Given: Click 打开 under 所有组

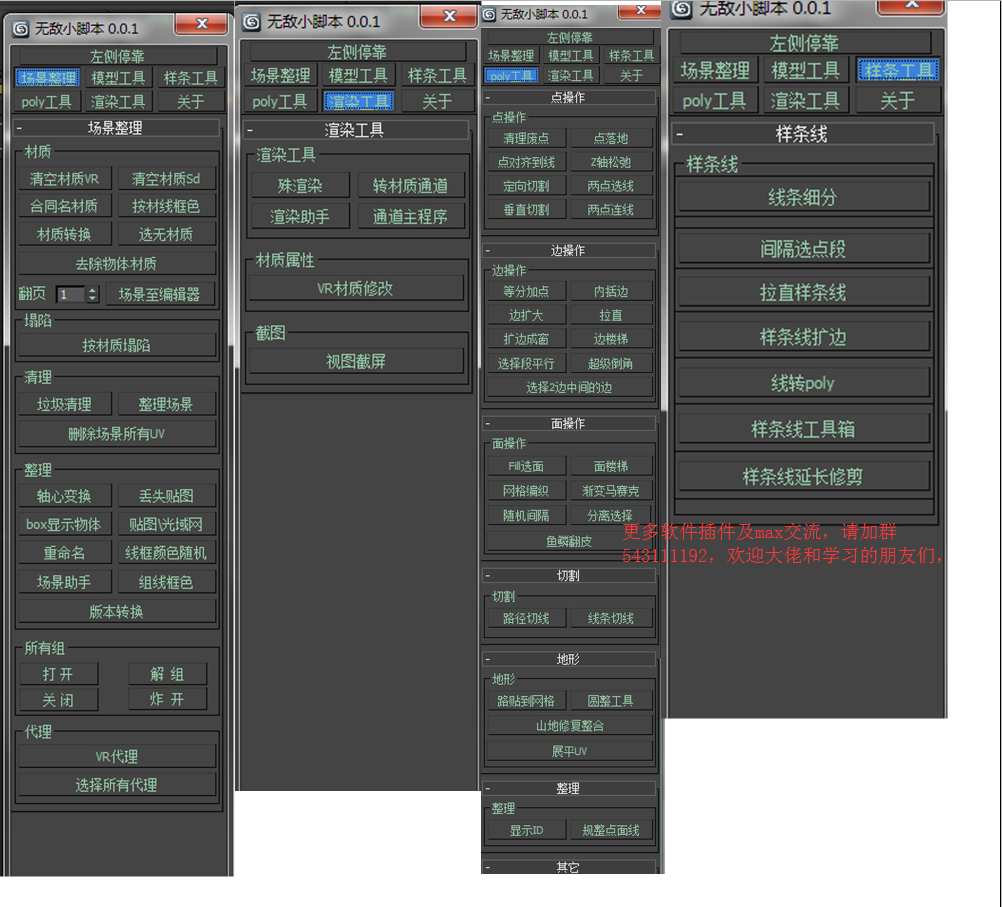Looking at the screenshot, I should tap(58, 674).
